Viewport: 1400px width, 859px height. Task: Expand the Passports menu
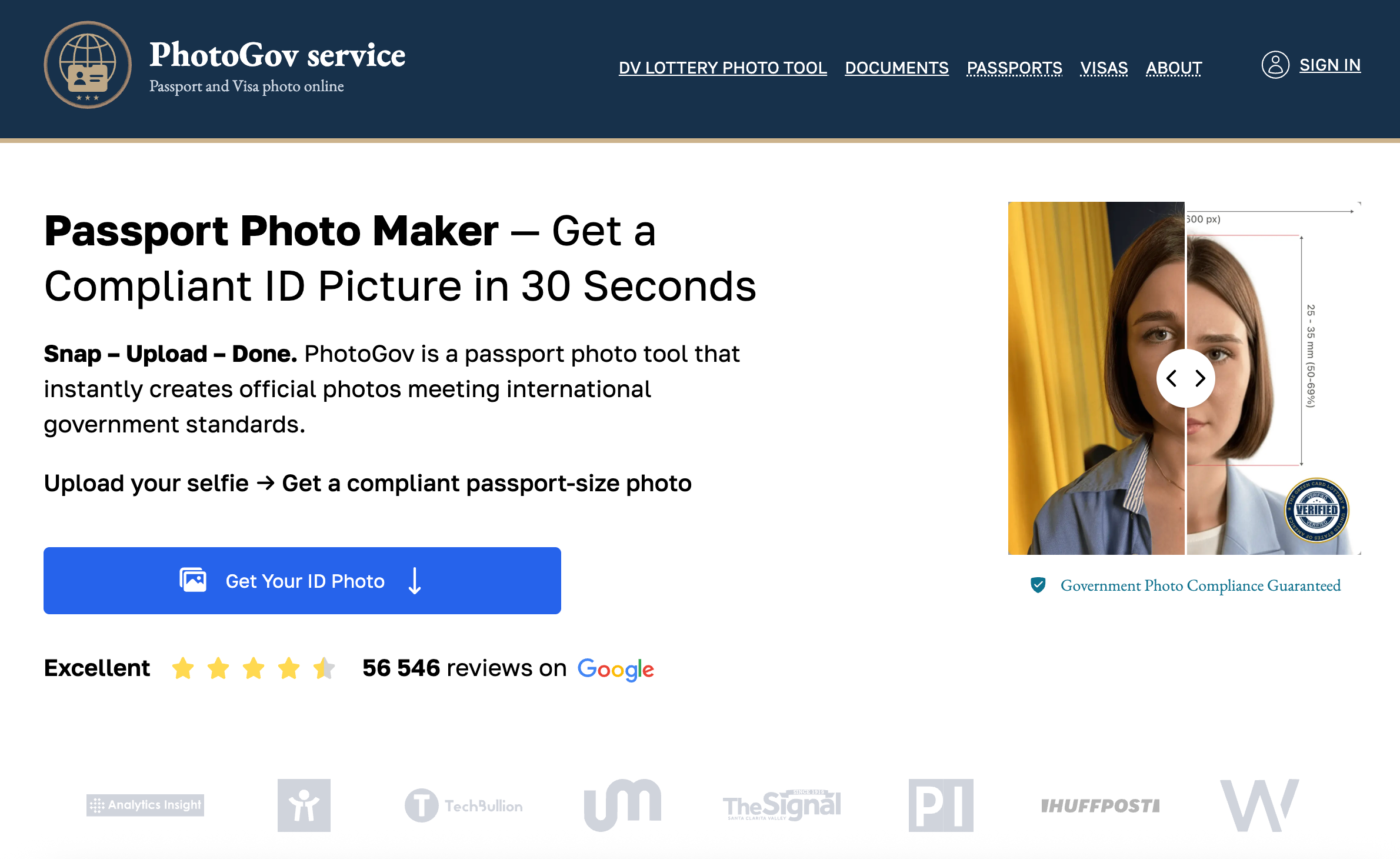[x=1014, y=68]
